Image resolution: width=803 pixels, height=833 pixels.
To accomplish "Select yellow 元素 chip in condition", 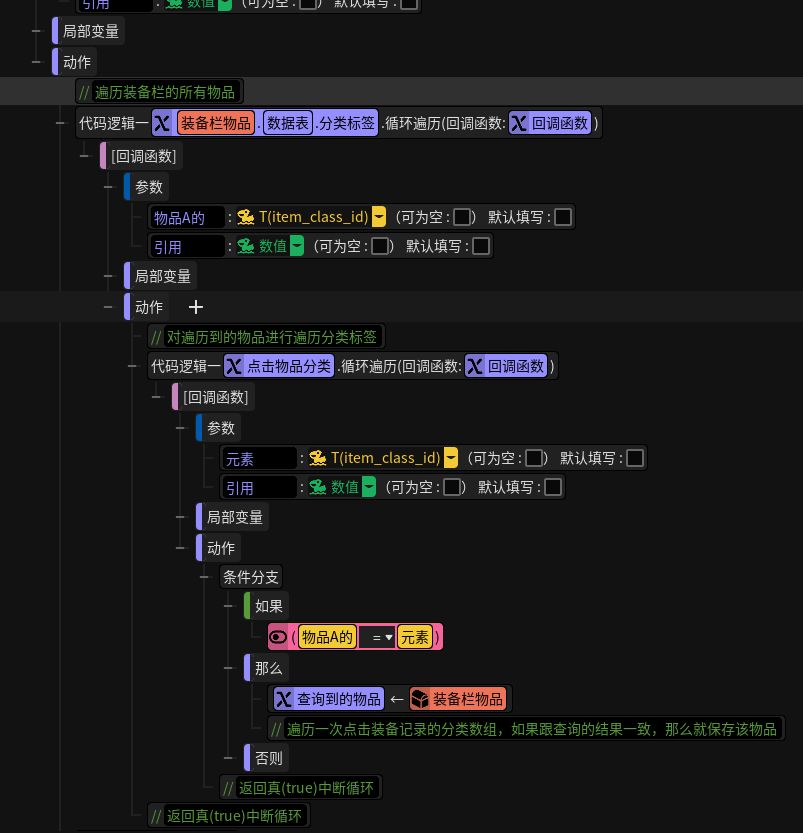I will pyautogui.click(x=414, y=637).
